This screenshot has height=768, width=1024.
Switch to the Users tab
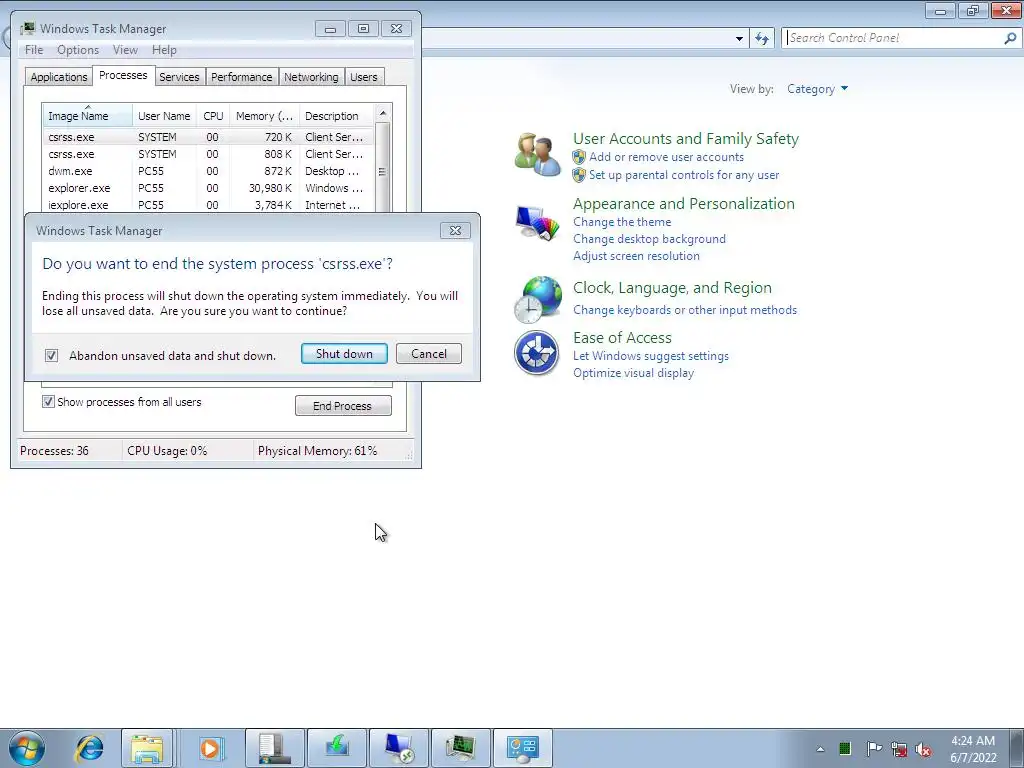point(363,77)
